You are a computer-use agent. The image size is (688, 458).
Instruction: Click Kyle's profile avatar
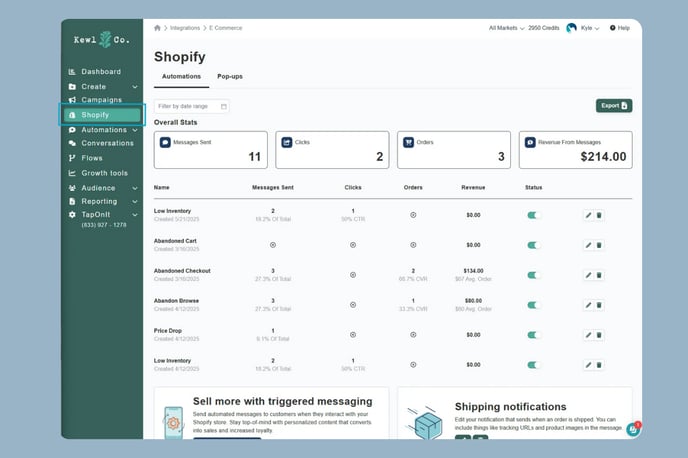(x=571, y=28)
